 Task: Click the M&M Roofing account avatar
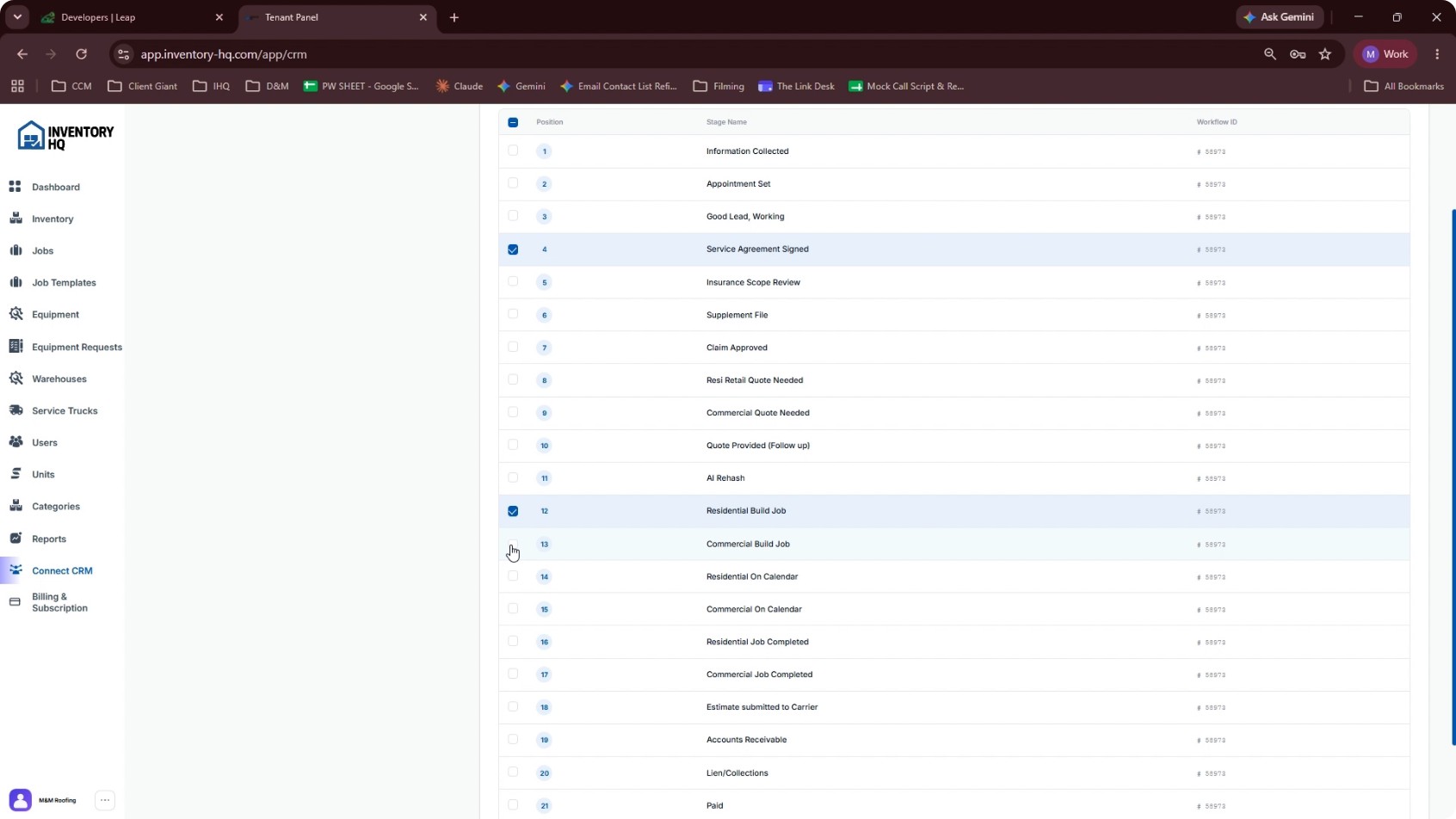pos(21,800)
